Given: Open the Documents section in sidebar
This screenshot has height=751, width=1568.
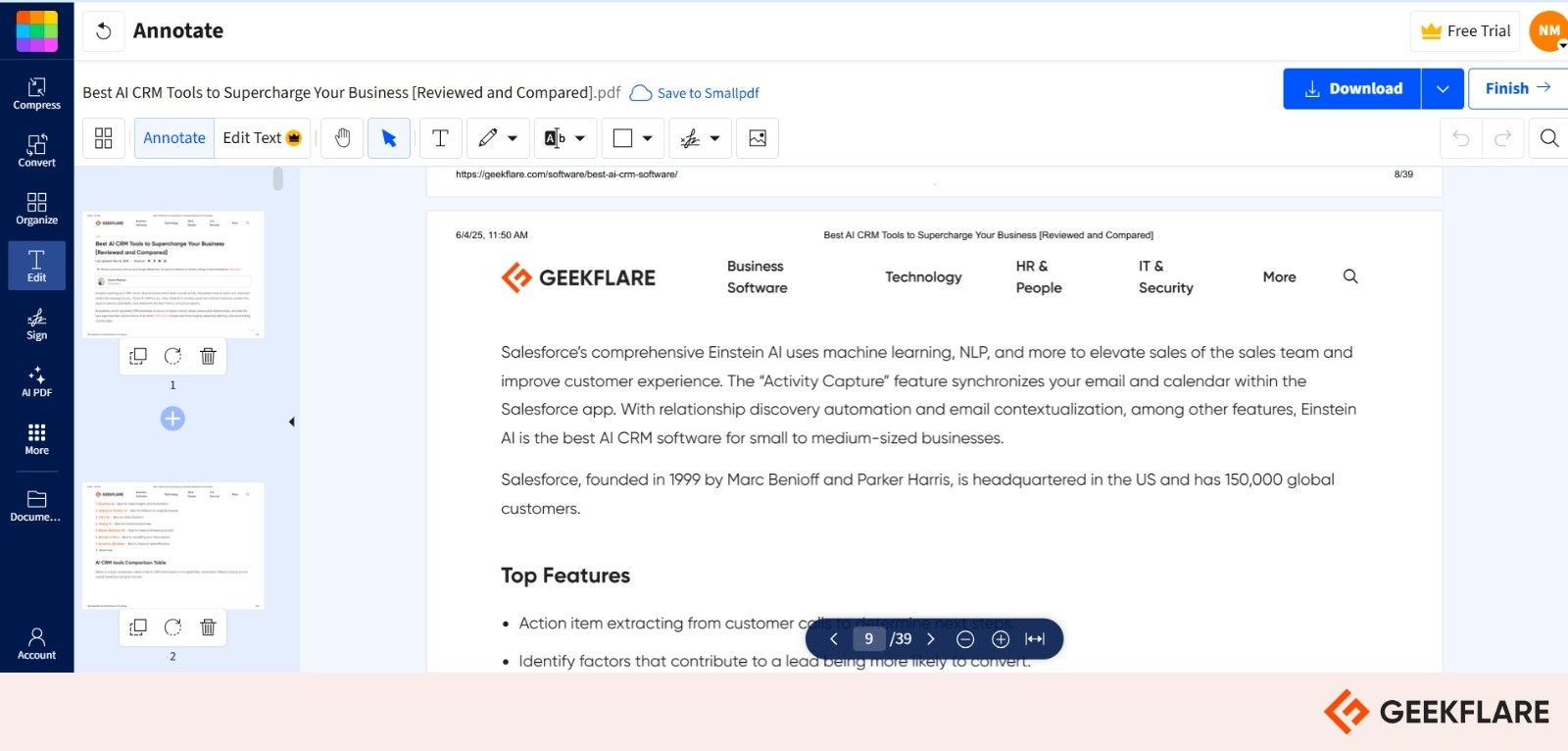Looking at the screenshot, I should pos(36,506).
